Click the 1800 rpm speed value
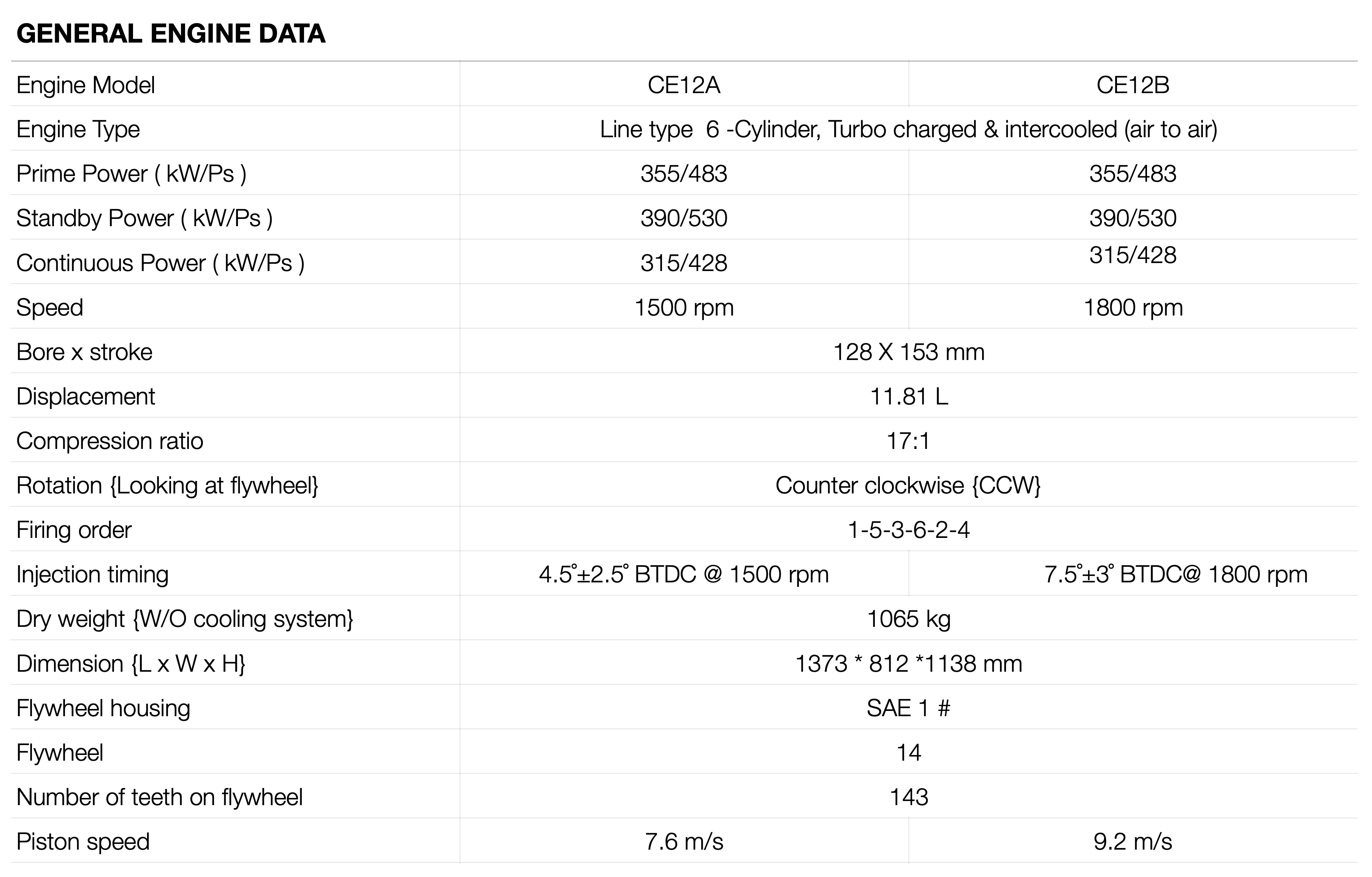Screen dimensions: 1372x877 click(1133, 308)
